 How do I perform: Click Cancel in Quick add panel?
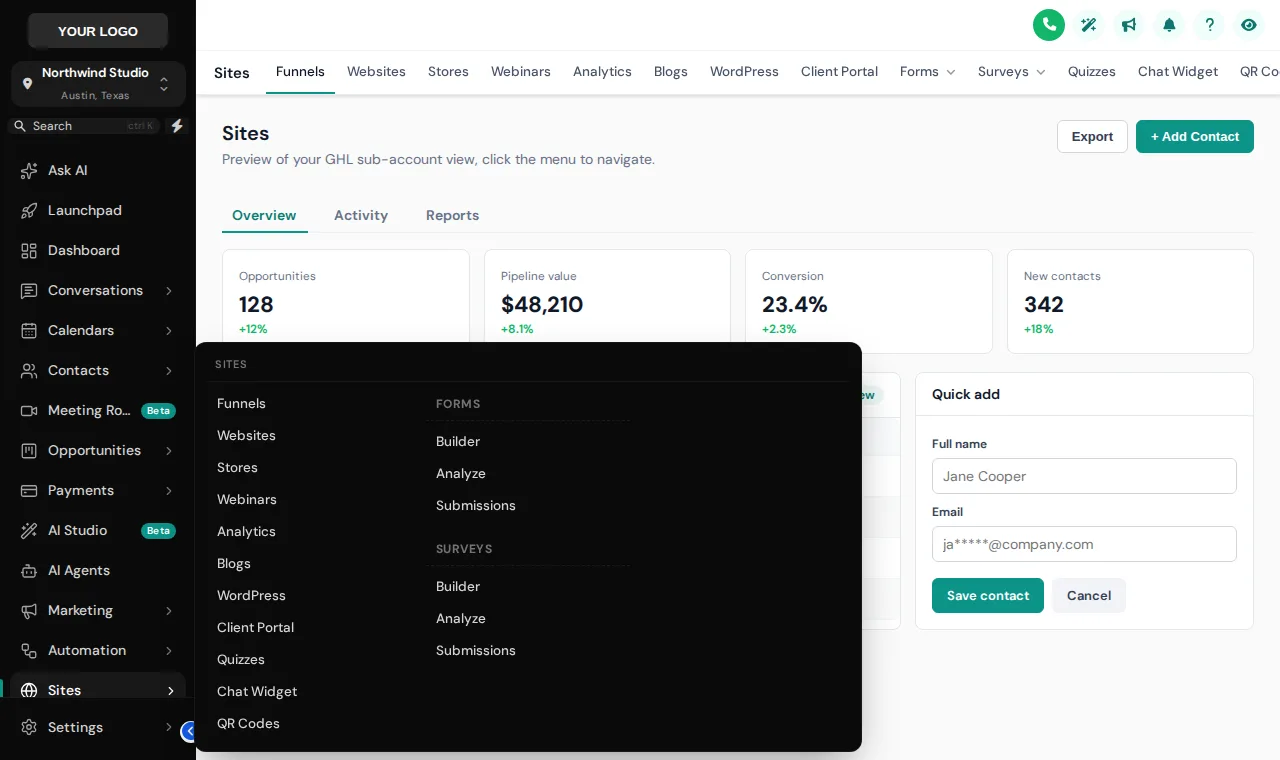coord(1089,595)
